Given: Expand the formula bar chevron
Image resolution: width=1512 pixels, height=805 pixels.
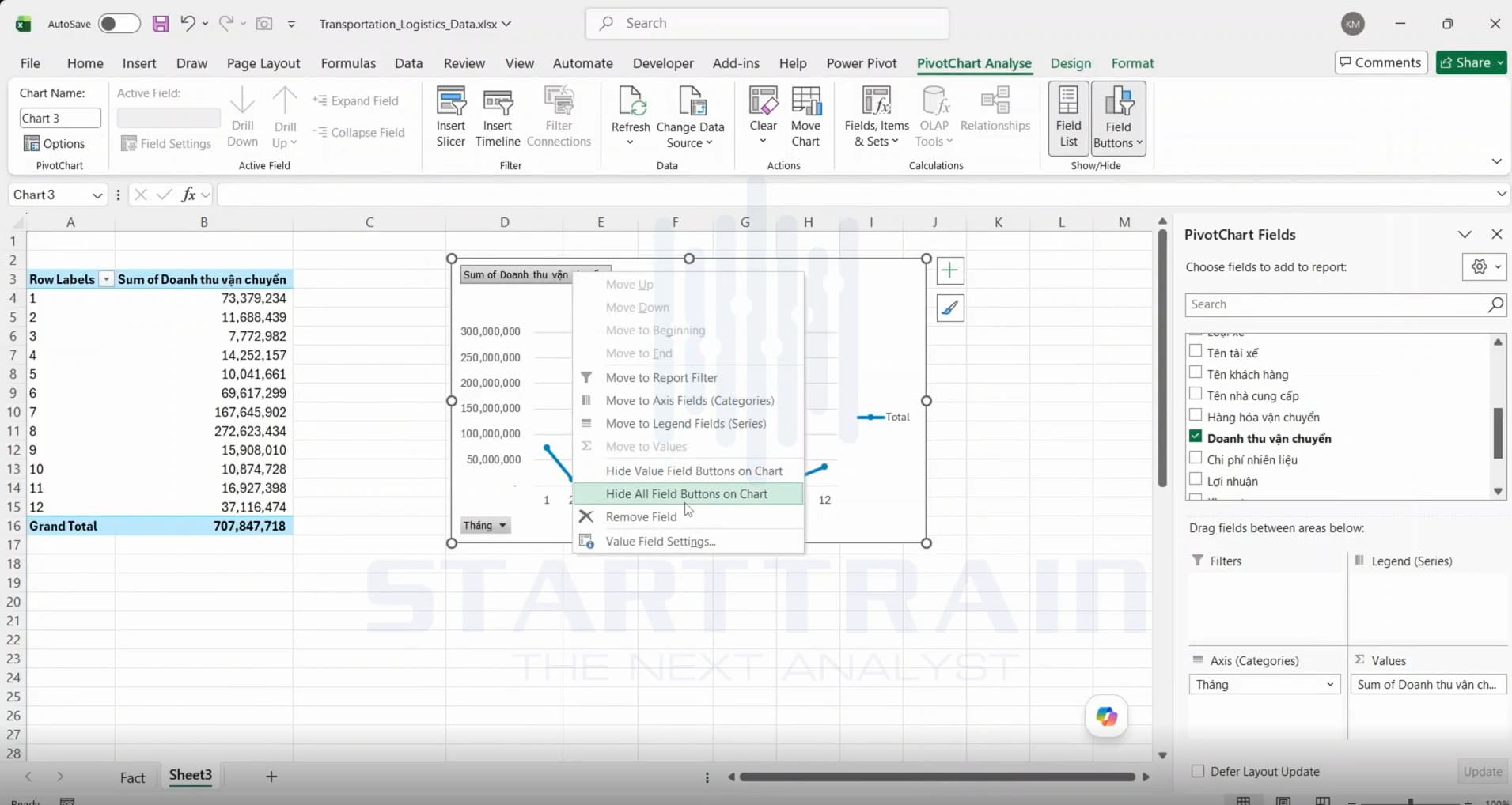Looking at the screenshot, I should pos(1501,195).
